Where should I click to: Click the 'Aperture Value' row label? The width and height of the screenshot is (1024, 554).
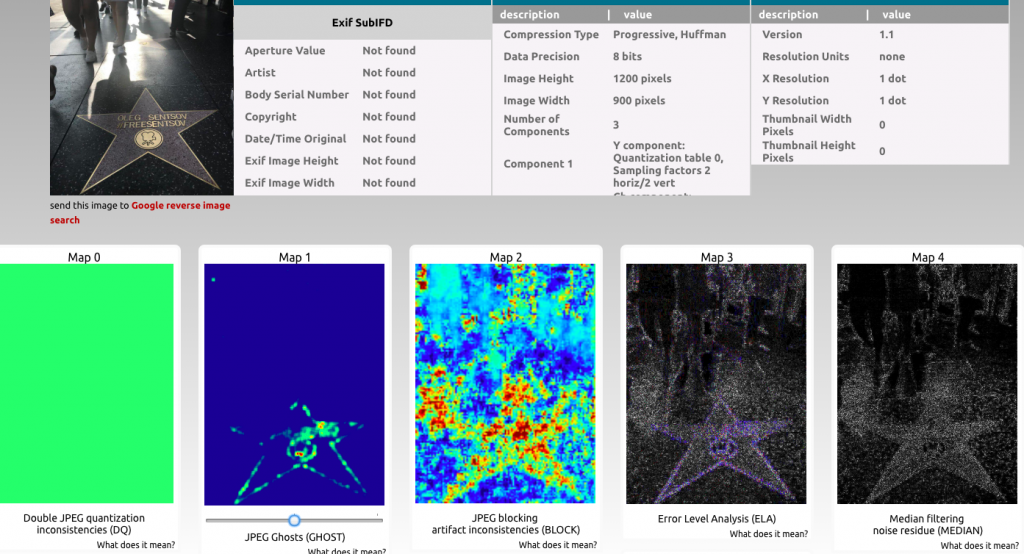click(x=285, y=50)
